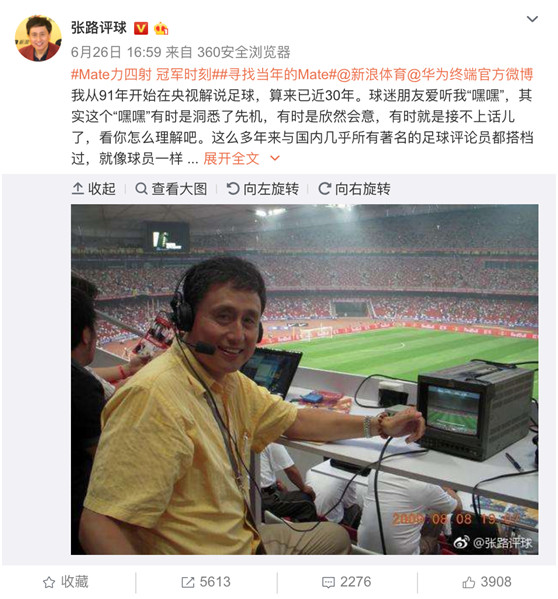Toggle 收藏 favorite star
This screenshot has height=599, width=558.
pos(65,582)
